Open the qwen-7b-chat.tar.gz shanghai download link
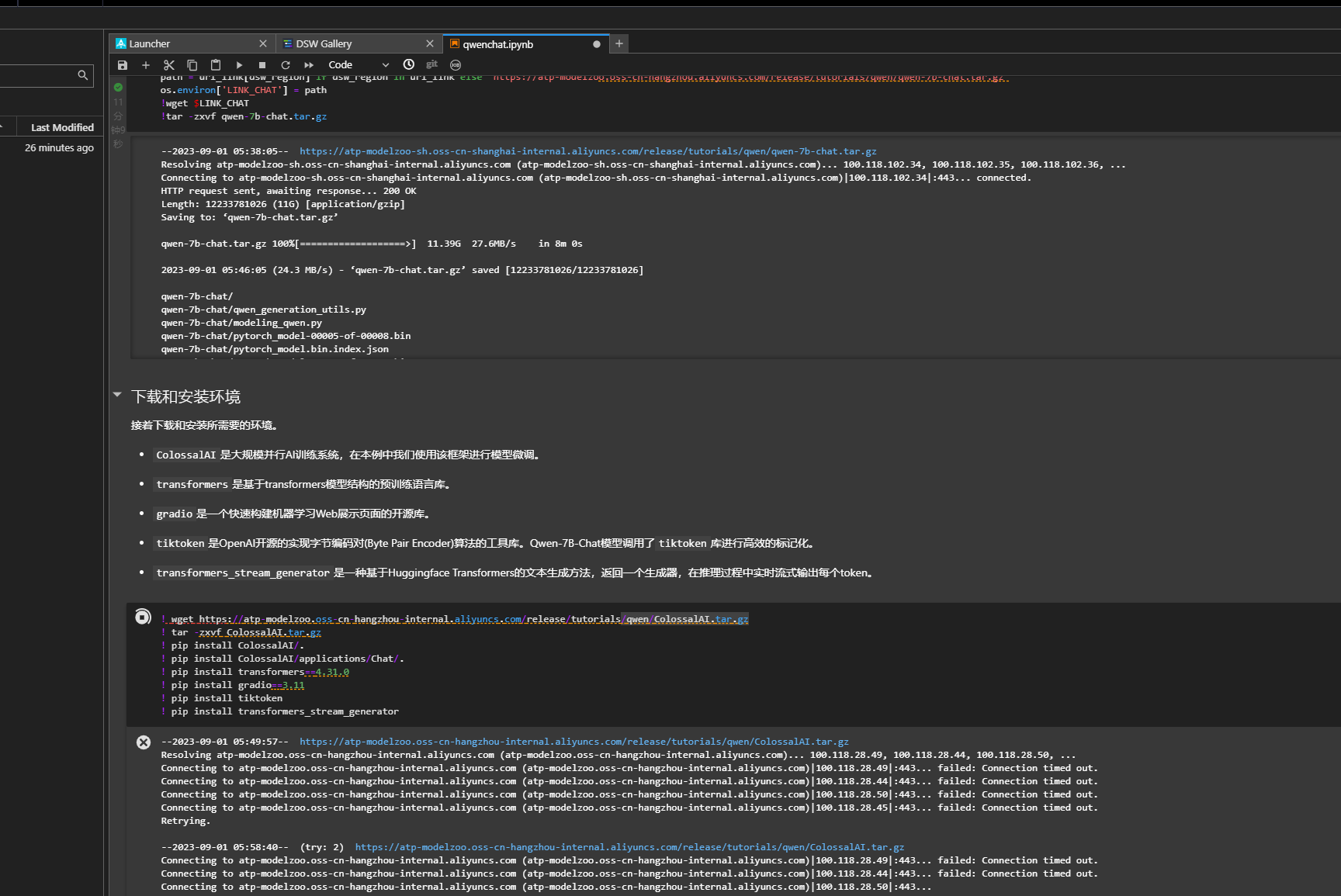Screen dimensions: 1341x896 click(x=588, y=151)
